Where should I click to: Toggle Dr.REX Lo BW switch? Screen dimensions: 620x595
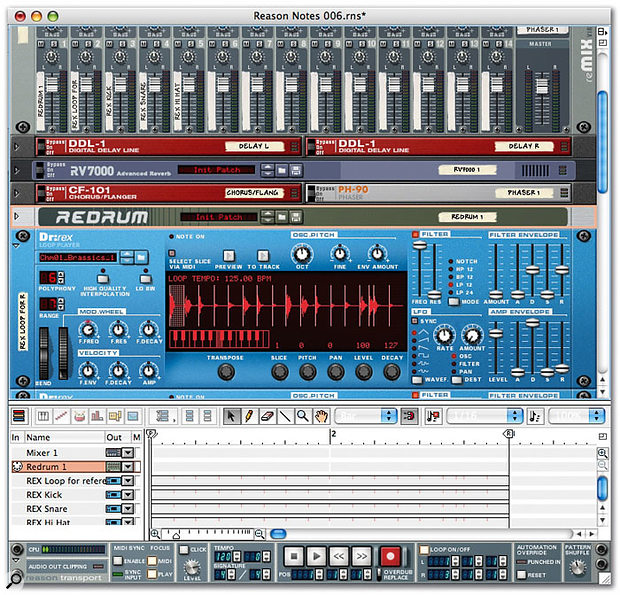146,278
